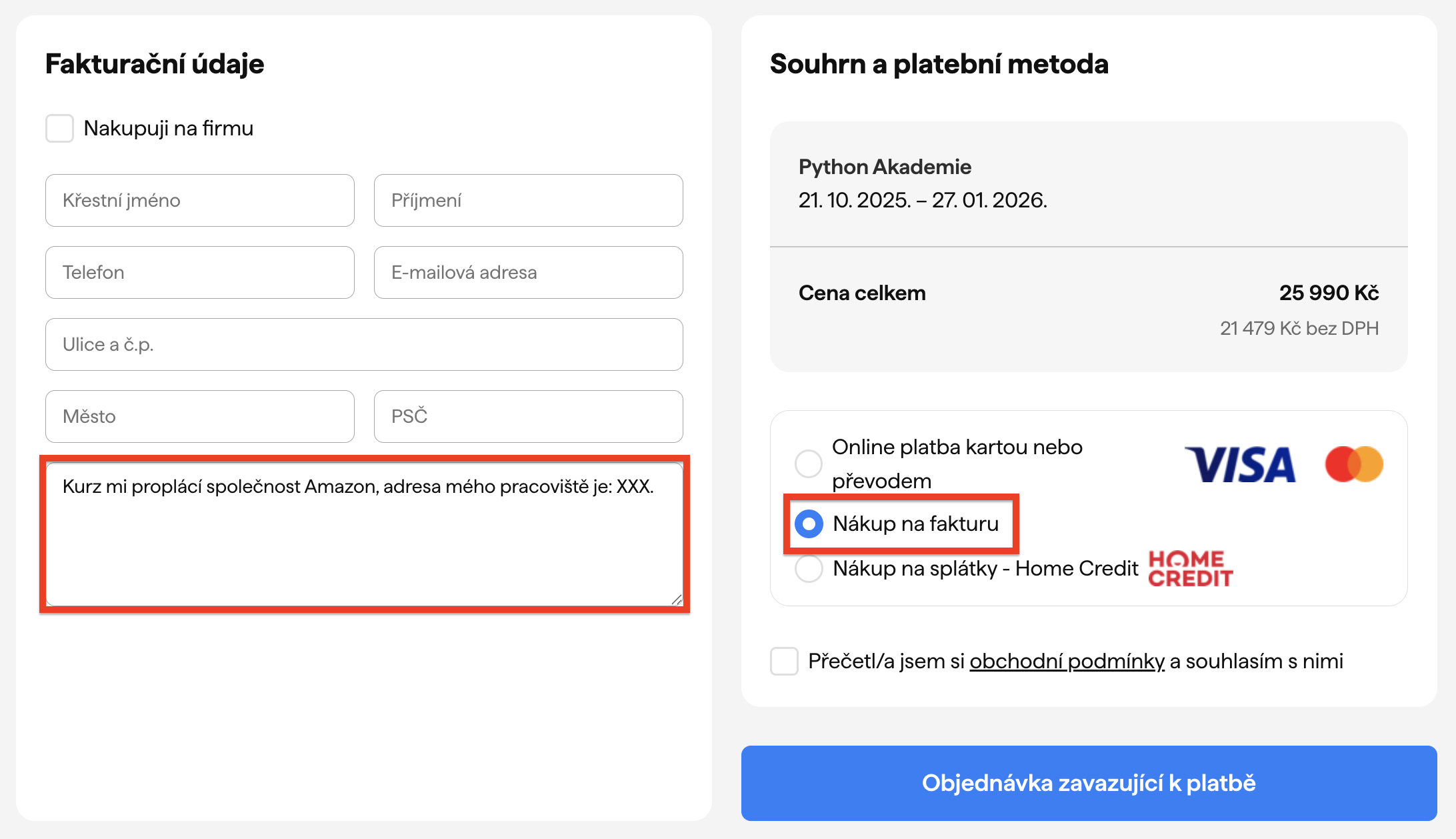Click the note textarea resize handle

point(677,600)
